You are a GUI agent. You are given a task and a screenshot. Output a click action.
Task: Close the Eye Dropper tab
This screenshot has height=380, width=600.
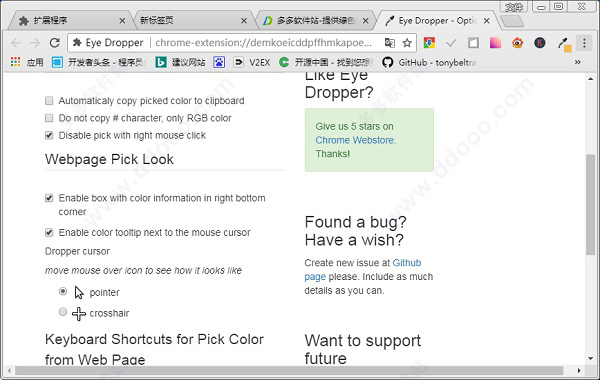(x=487, y=21)
